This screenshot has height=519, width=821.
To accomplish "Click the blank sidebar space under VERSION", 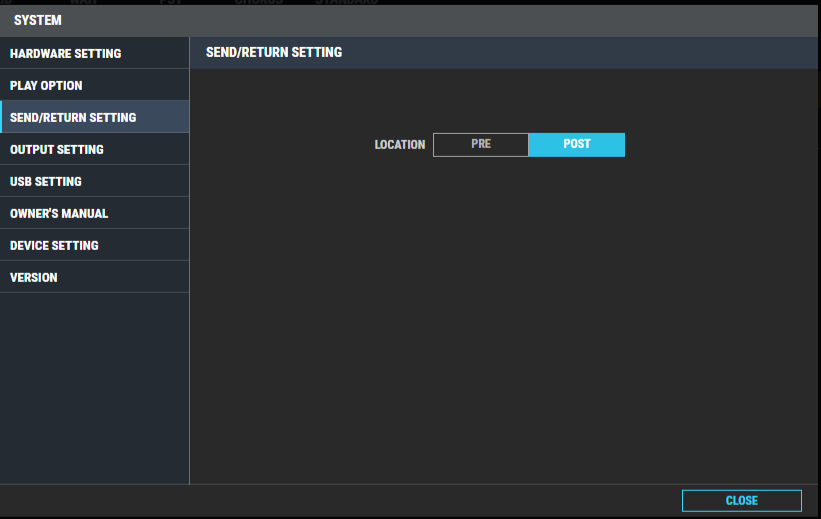I will 94,390.
